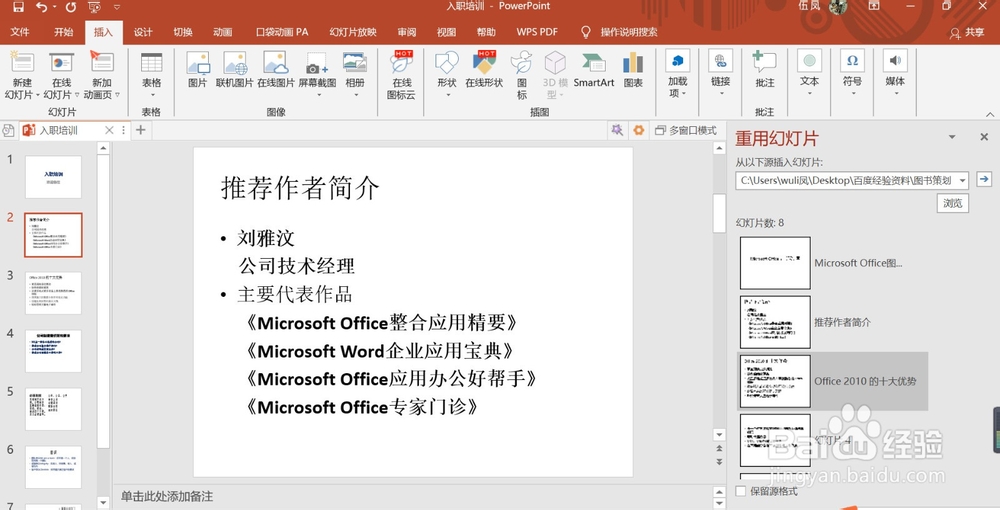Switch to the 审阅 tab
Screen dimensions: 1000x510
(x=406, y=32)
